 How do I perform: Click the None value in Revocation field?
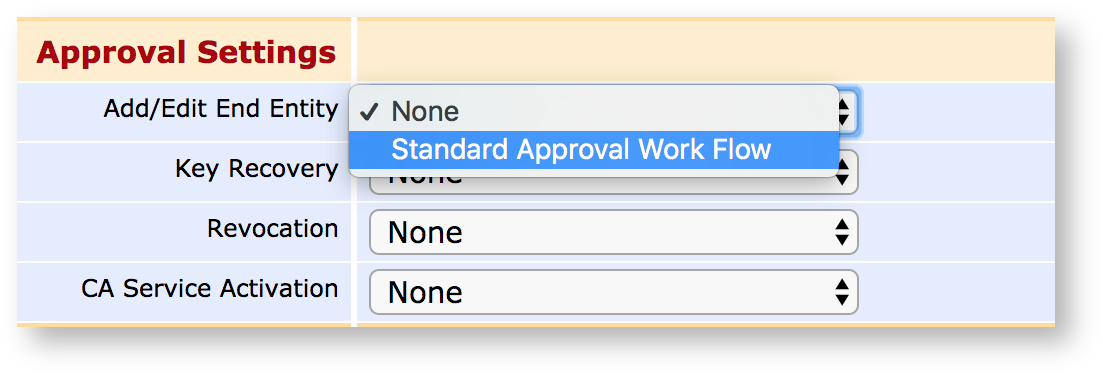pos(425,233)
